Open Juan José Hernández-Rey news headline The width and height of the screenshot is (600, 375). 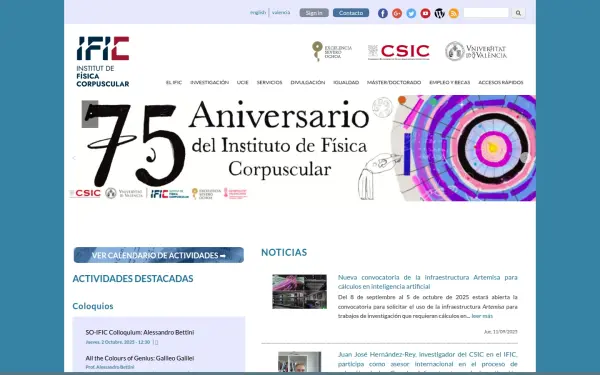point(427,359)
